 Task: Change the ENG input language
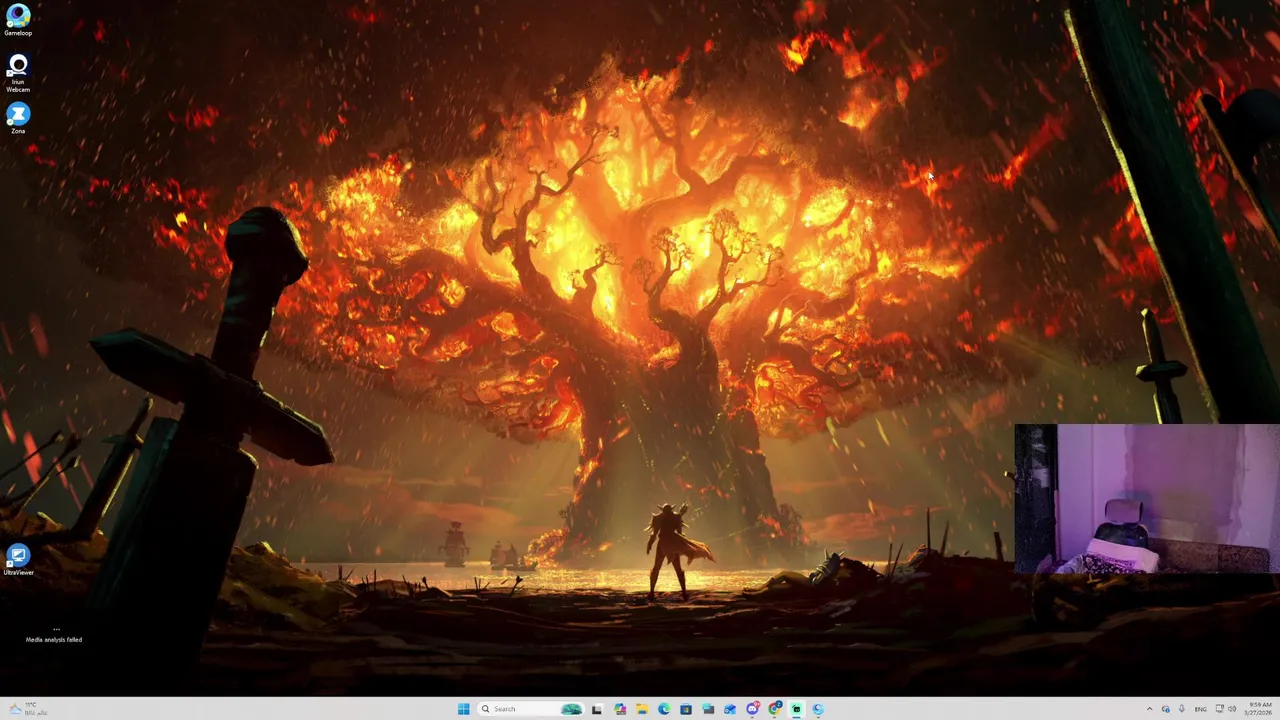(x=1201, y=709)
